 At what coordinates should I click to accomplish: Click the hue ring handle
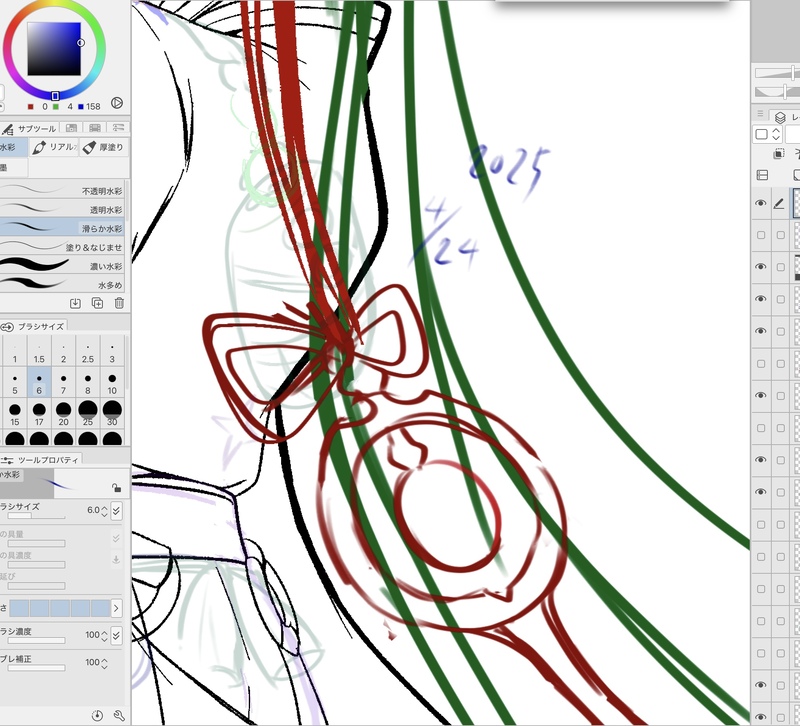(55, 96)
